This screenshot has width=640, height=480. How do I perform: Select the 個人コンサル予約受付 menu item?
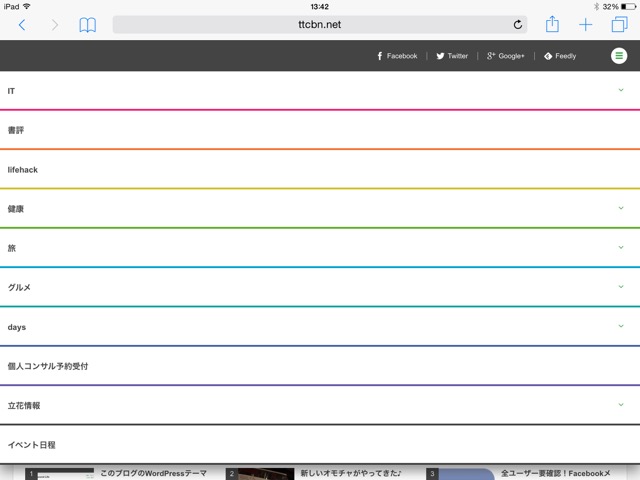point(48,367)
